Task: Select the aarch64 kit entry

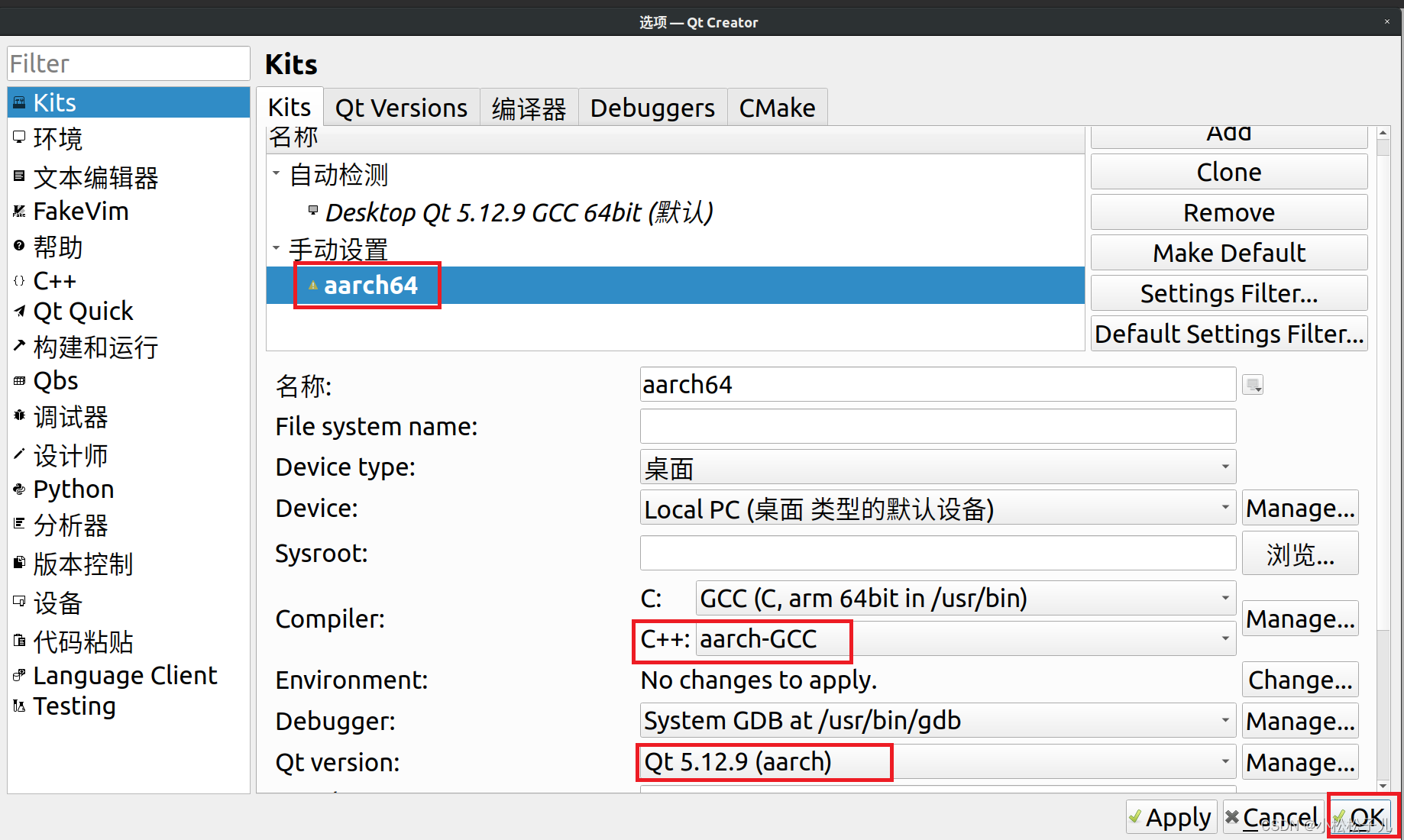Action: [x=370, y=285]
